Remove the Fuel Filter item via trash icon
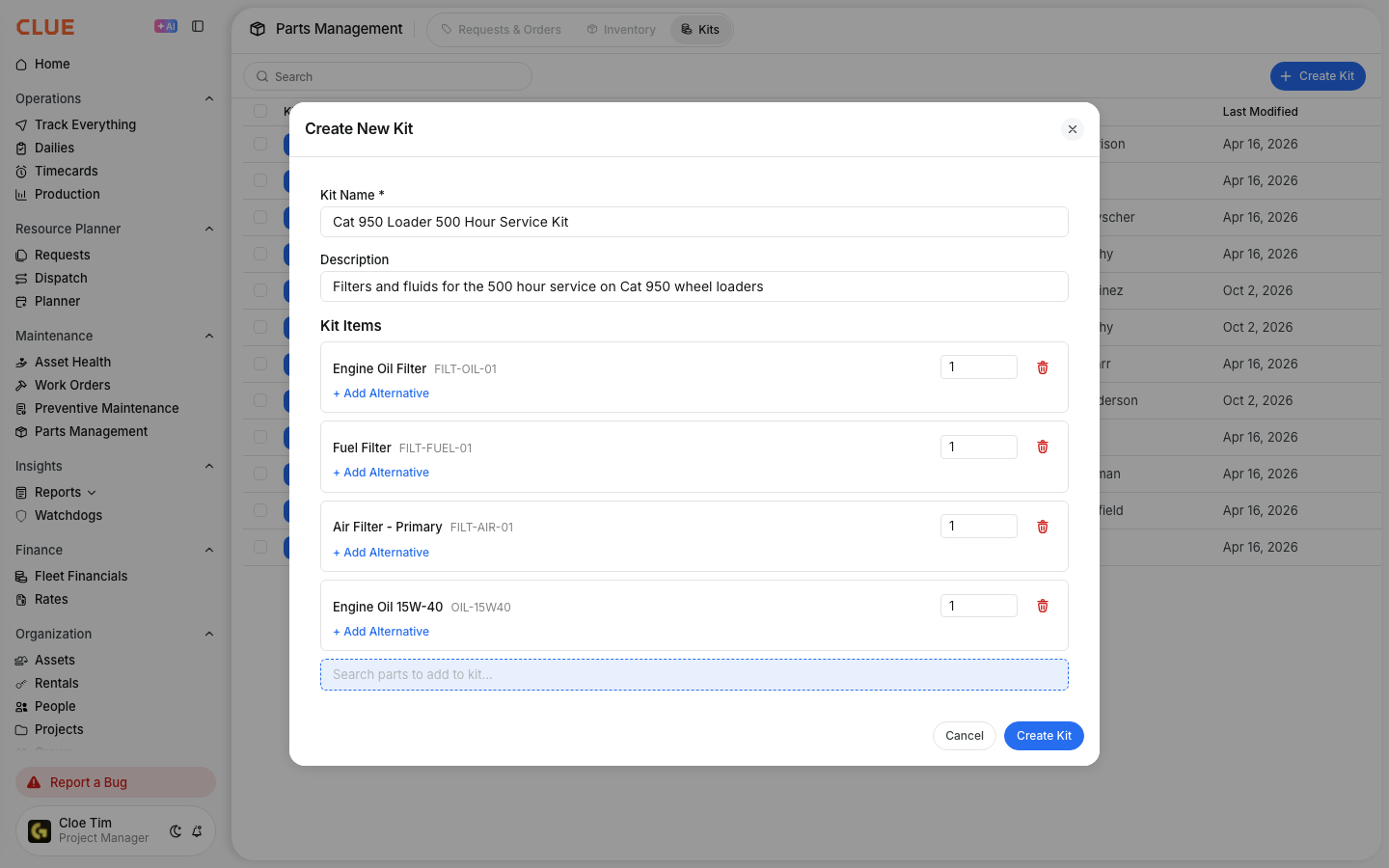This screenshot has height=868, width=1389. (x=1043, y=447)
